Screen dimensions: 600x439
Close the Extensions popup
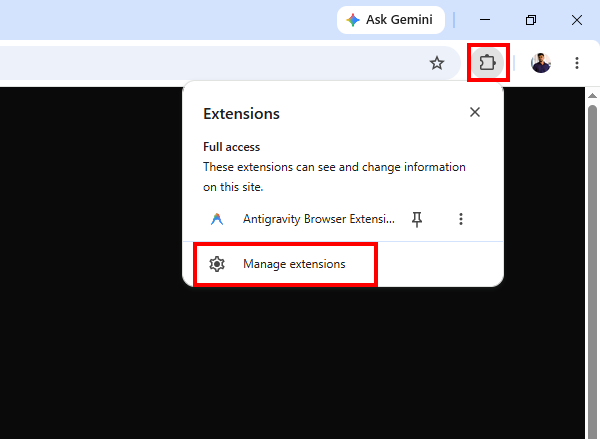[x=475, y=112]
